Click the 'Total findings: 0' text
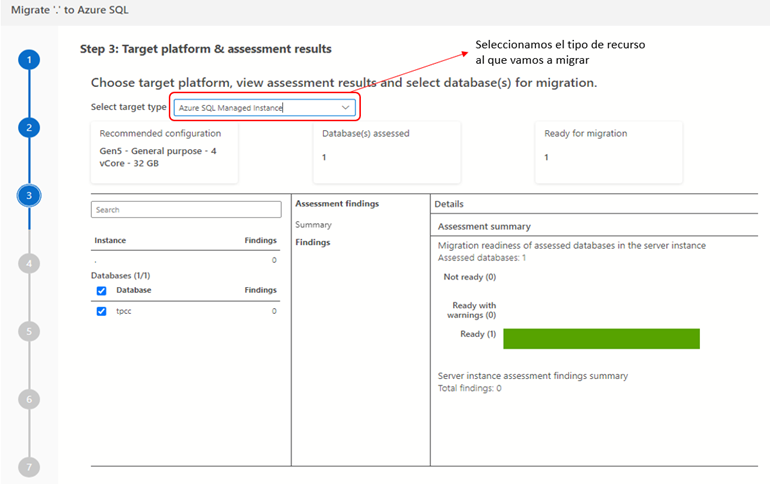Viewport: 770px width, 484px height. tap(470, 388)
